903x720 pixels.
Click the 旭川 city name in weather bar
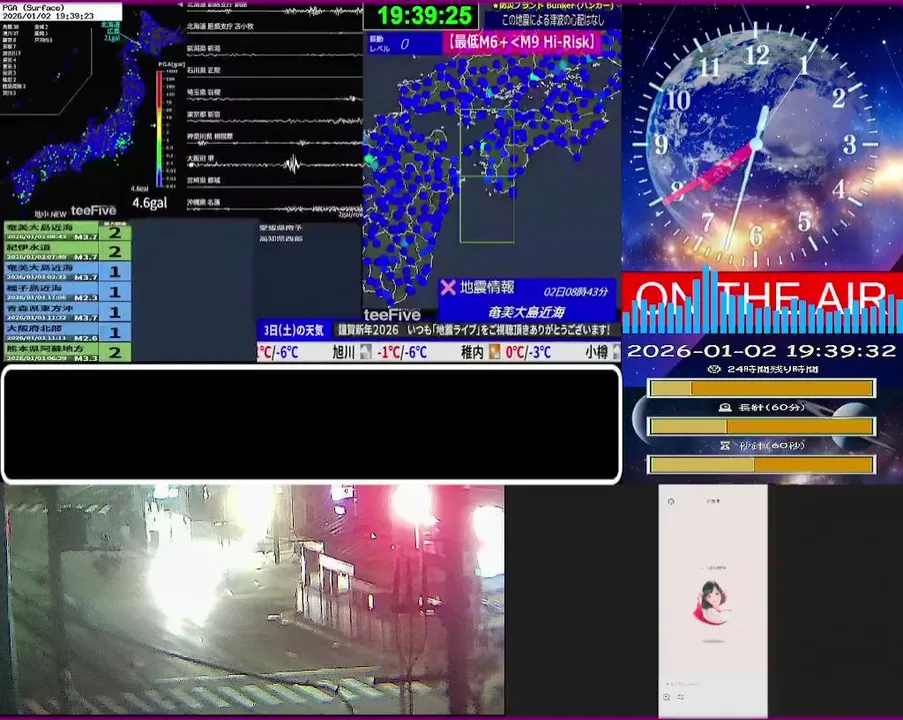click(x=343, y=352)
